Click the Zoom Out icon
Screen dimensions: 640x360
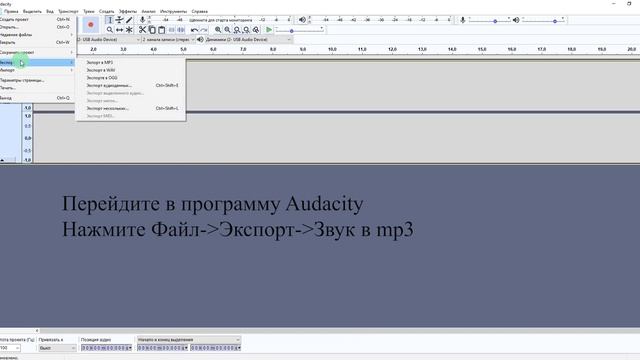pyautogui.click(x=227, y=30)
